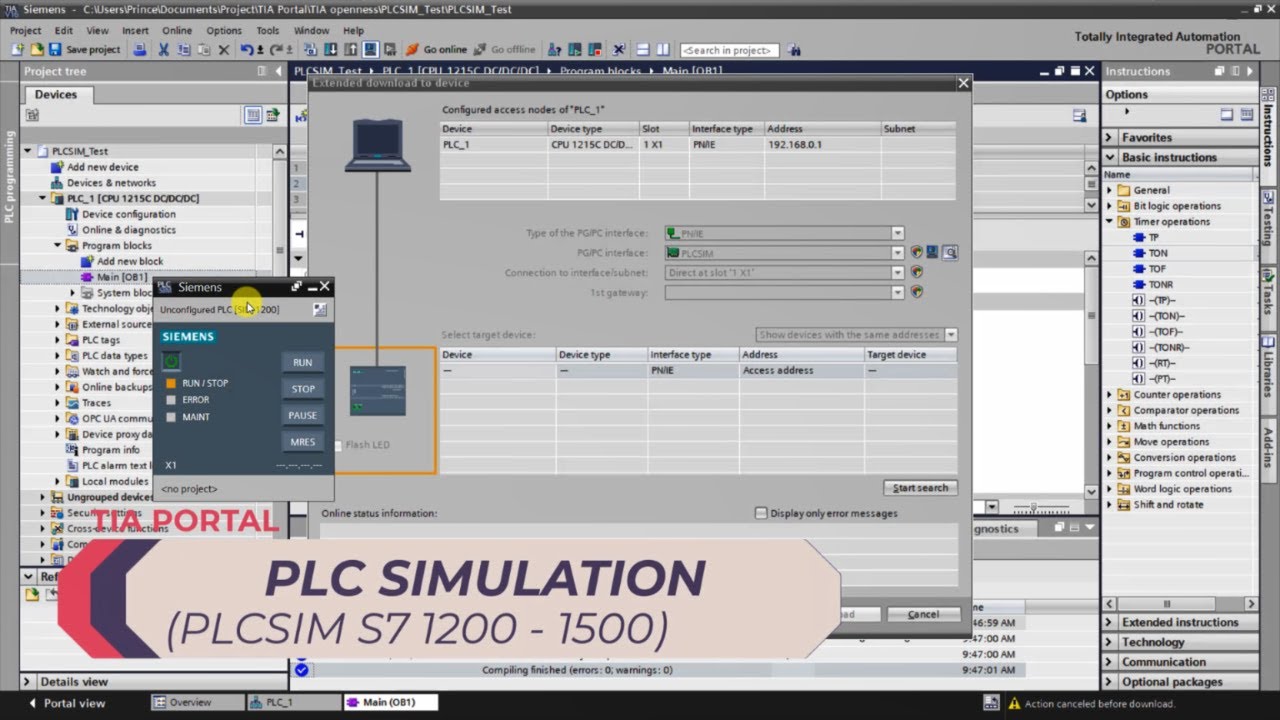This screenshot has width=1280, height=720.
Task: Open Connection to interface/subnet dropdown
Action: tap(897, 272)
